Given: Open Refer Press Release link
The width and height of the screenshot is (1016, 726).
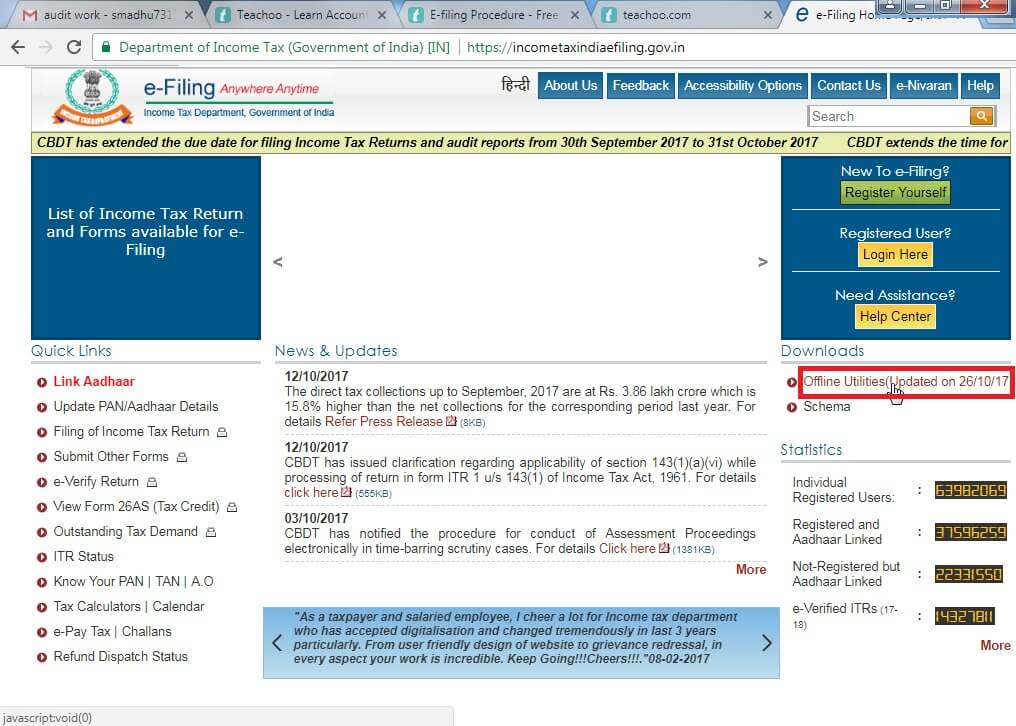Looking at the screenshot, I should click(384, 421).
